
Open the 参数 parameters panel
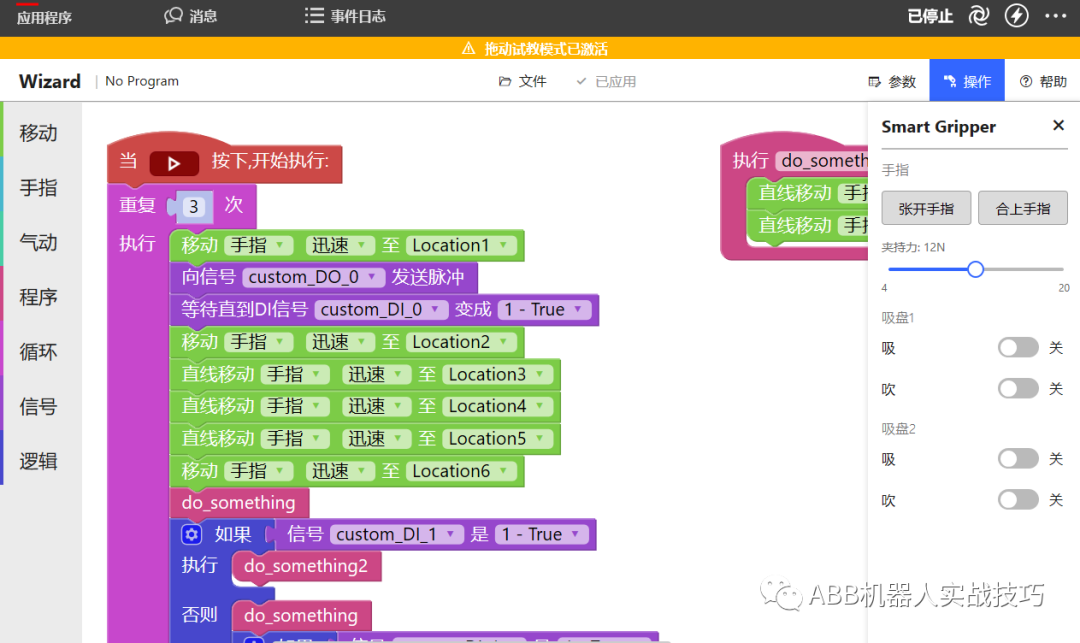(892, 81)
